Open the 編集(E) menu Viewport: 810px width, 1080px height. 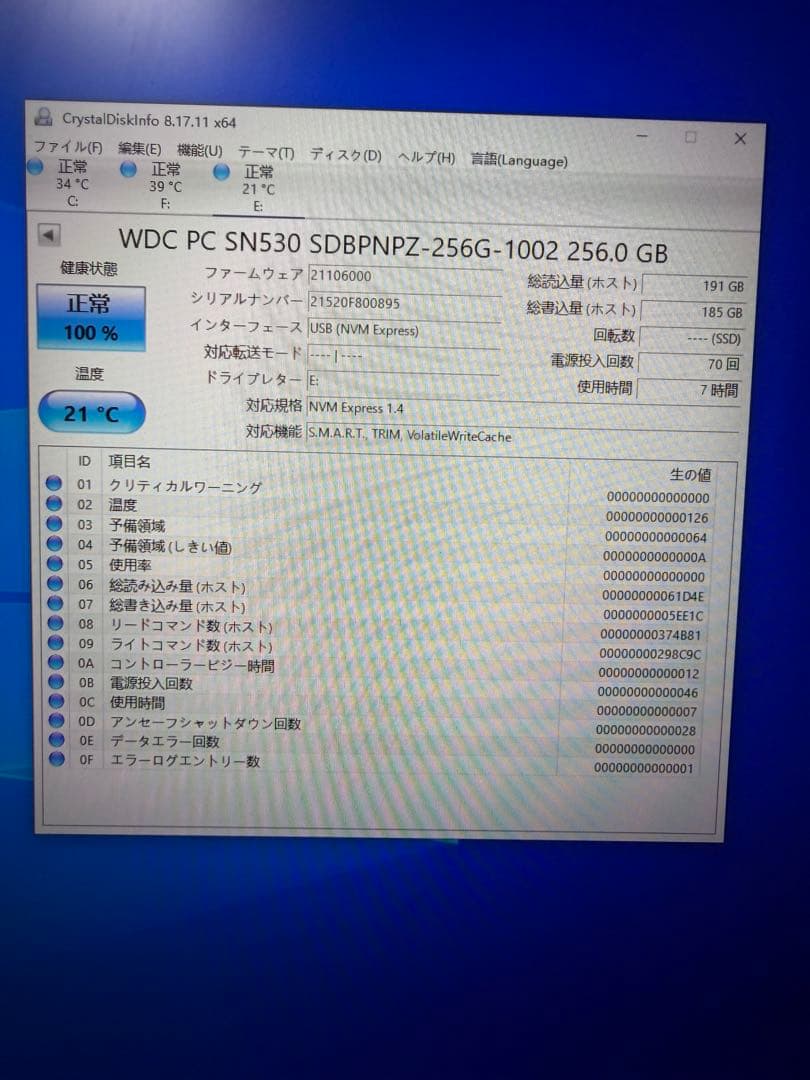click(x=139, y=149)
